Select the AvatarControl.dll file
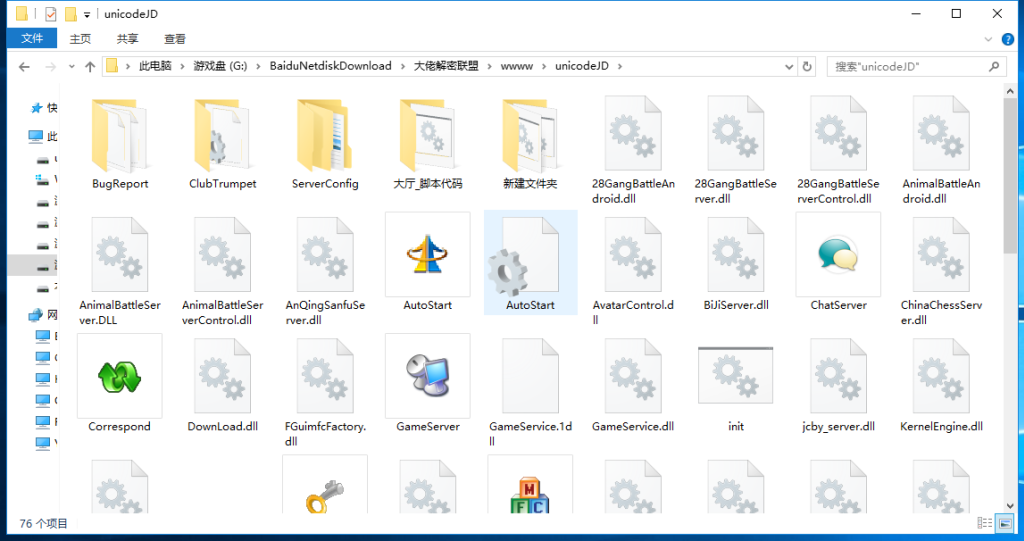This screenshot has height=541, width=1024. pyautogui.click(x=633, y=271)
